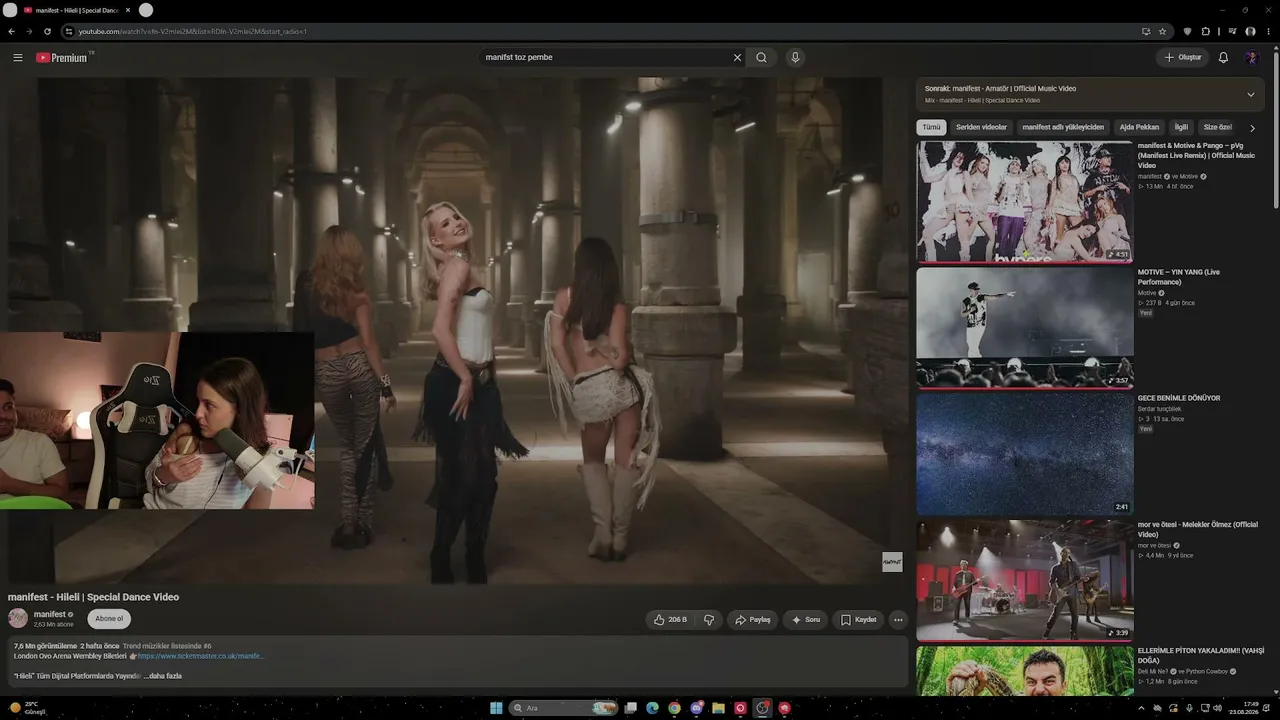Open more actions three-dot menu
The image size is (1280, 720).
(x=898, y=620)
